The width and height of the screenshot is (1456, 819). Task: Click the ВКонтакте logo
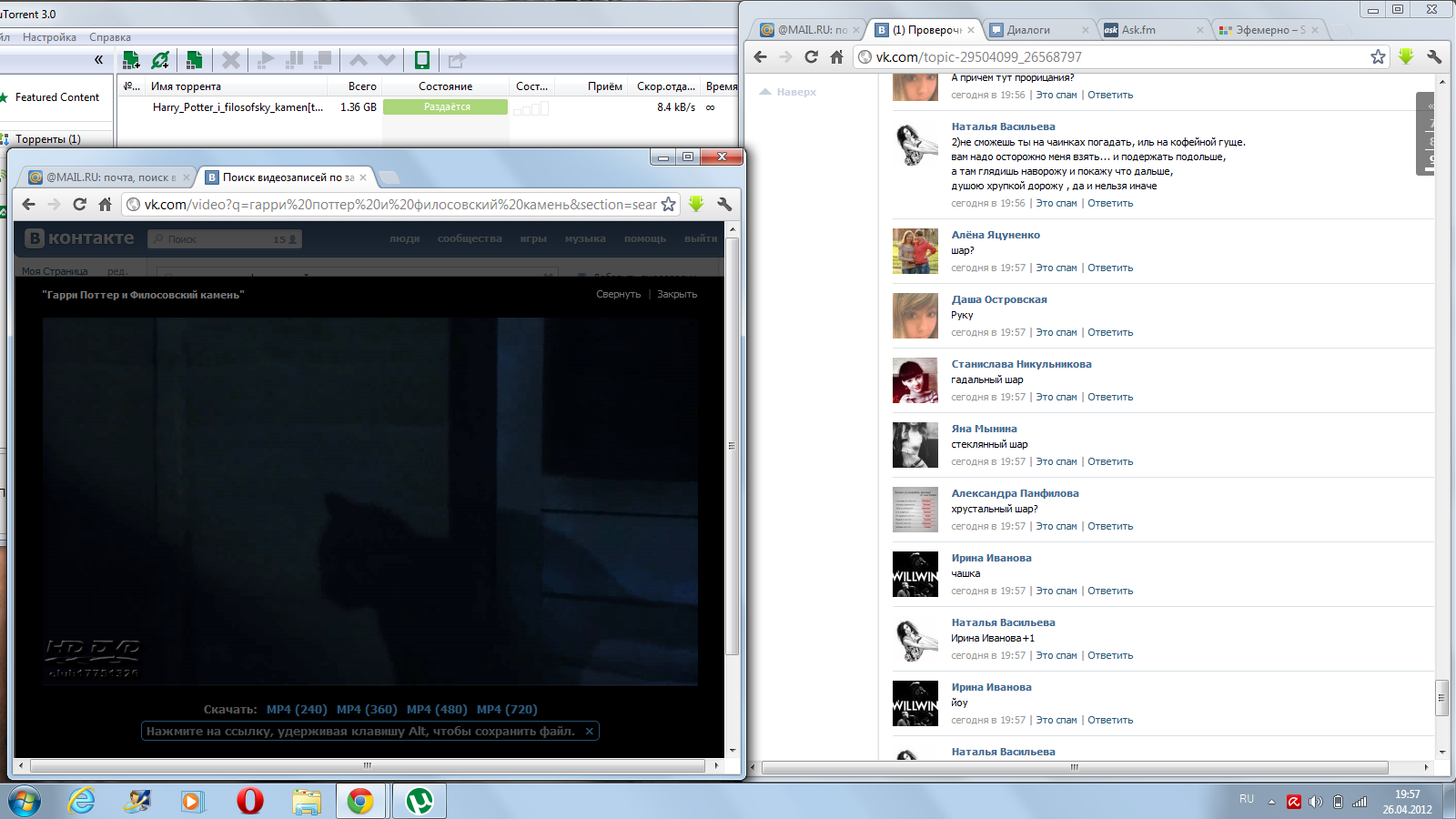[80, 238]
